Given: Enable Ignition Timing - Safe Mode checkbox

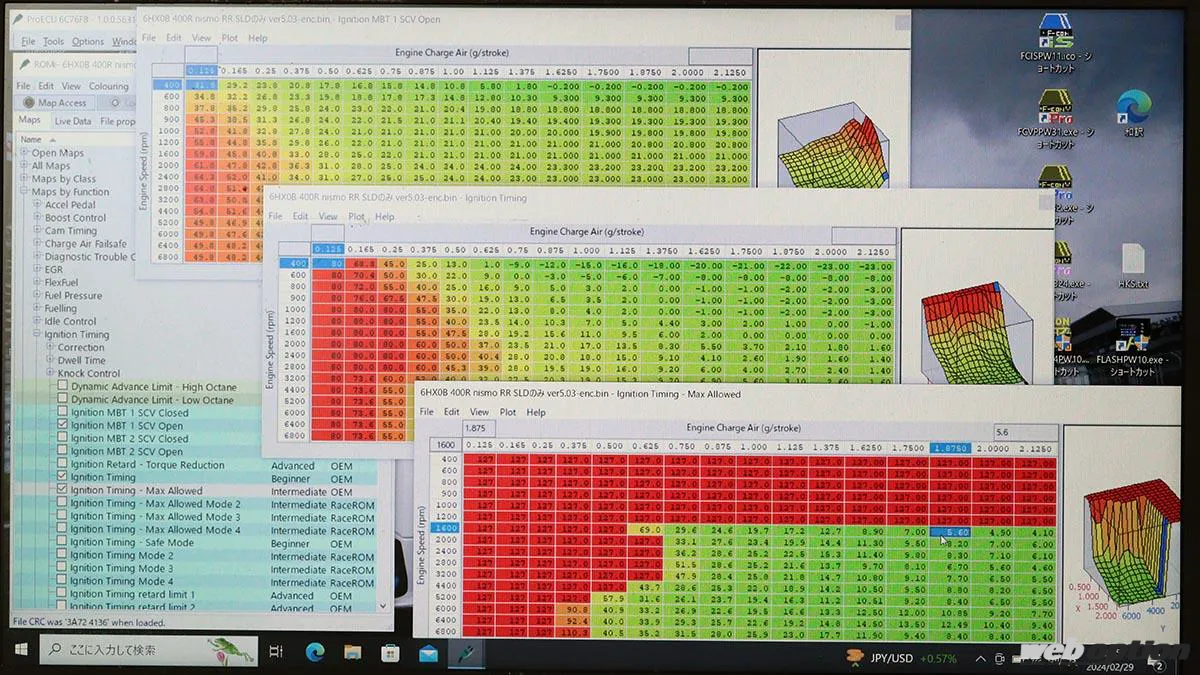Looking at the screenshot, I should 62,543.
